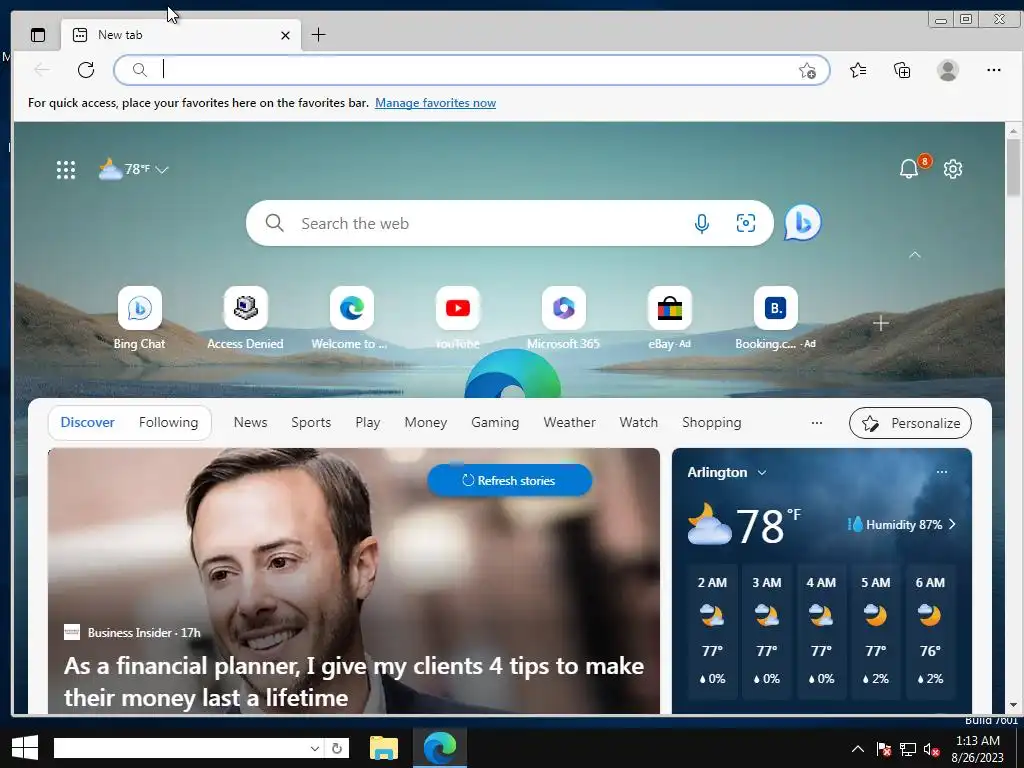Click the muted volume tray icon

[x=932, y=749]
